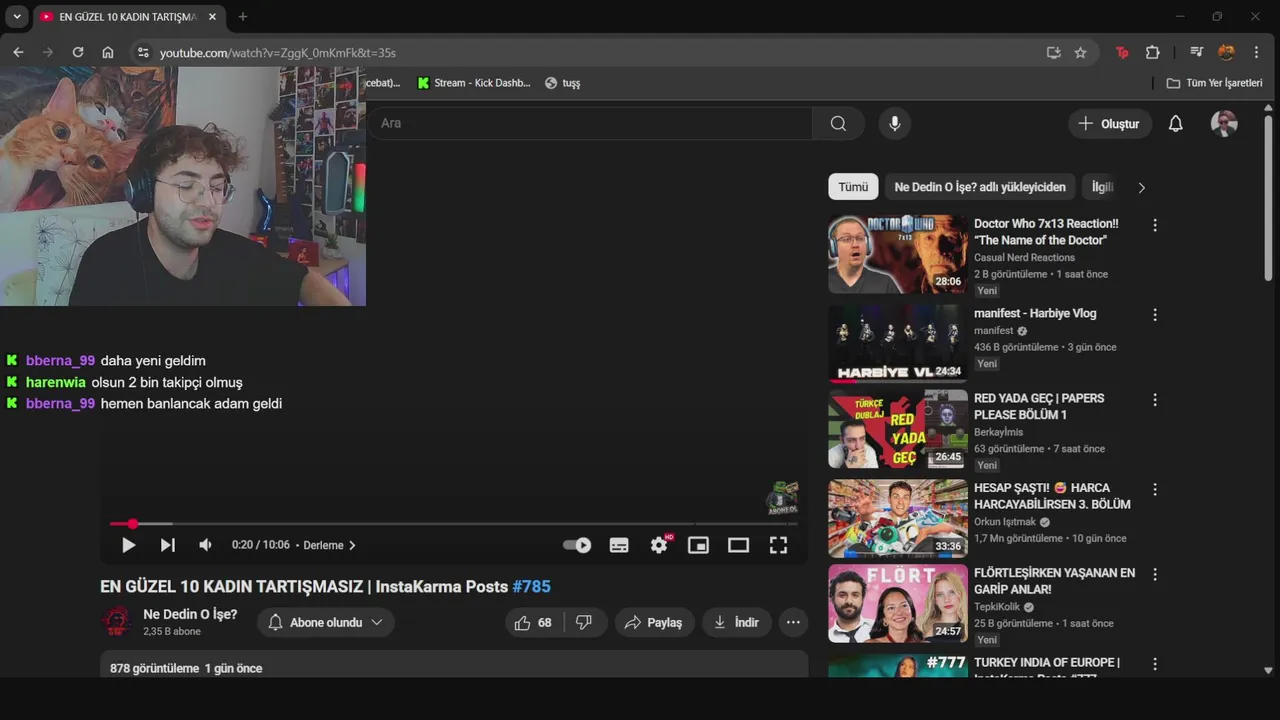View site information icon in address bar
The width and height of the screenshot is (1280, 720).
pyautogui.click(x=143, y=52)
